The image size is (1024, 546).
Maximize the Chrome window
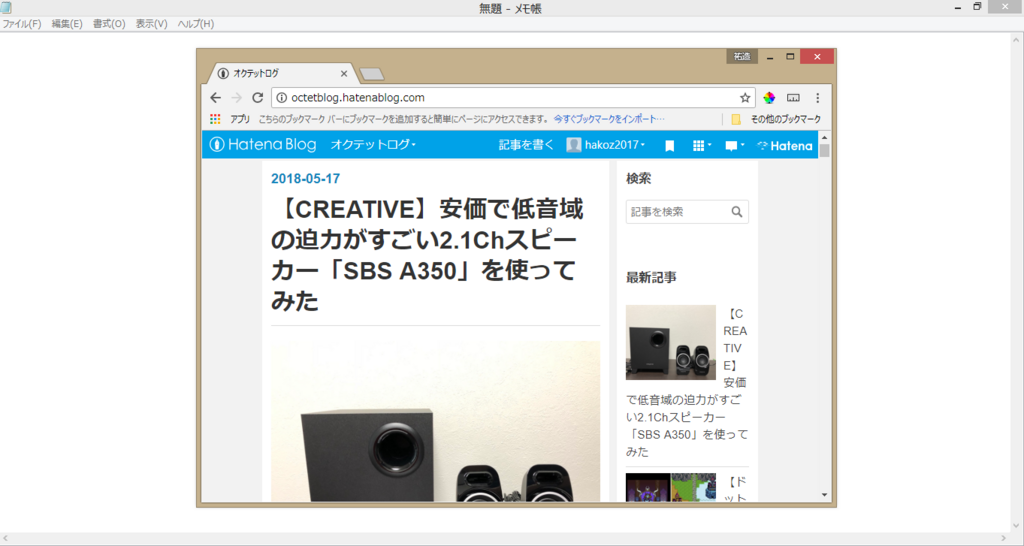click(x=790, y=57)
